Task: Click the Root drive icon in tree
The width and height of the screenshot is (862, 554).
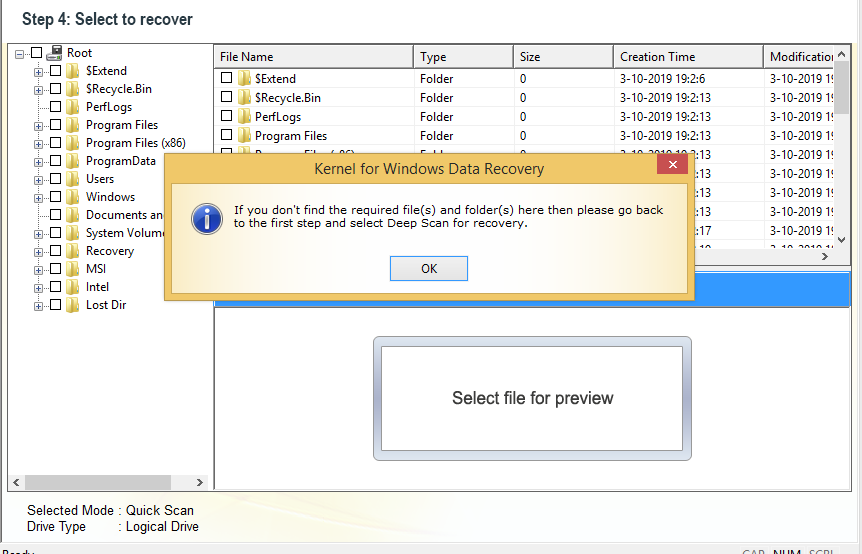Action: [x=54, y=53]
